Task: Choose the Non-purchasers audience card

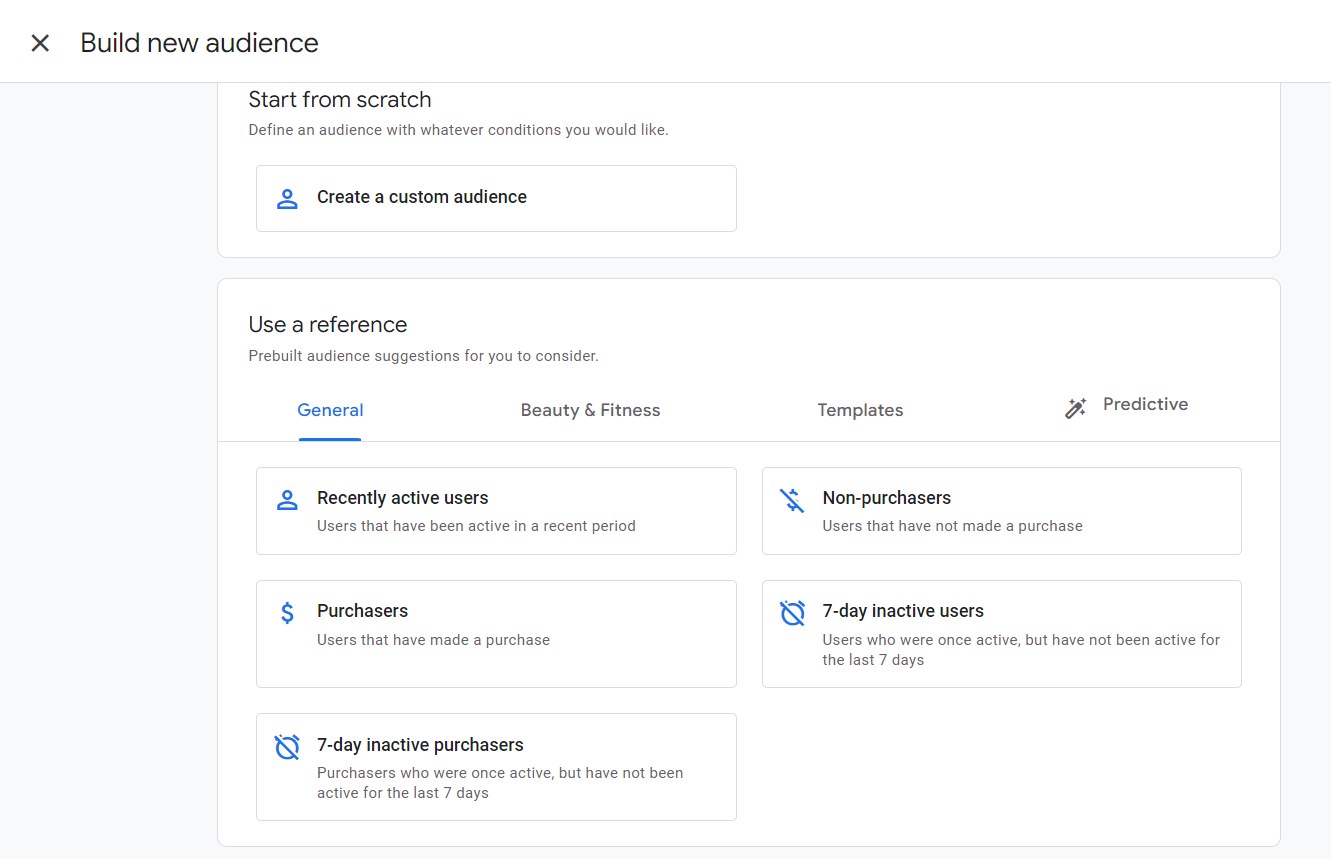Action: click(x=1001, y=511)
